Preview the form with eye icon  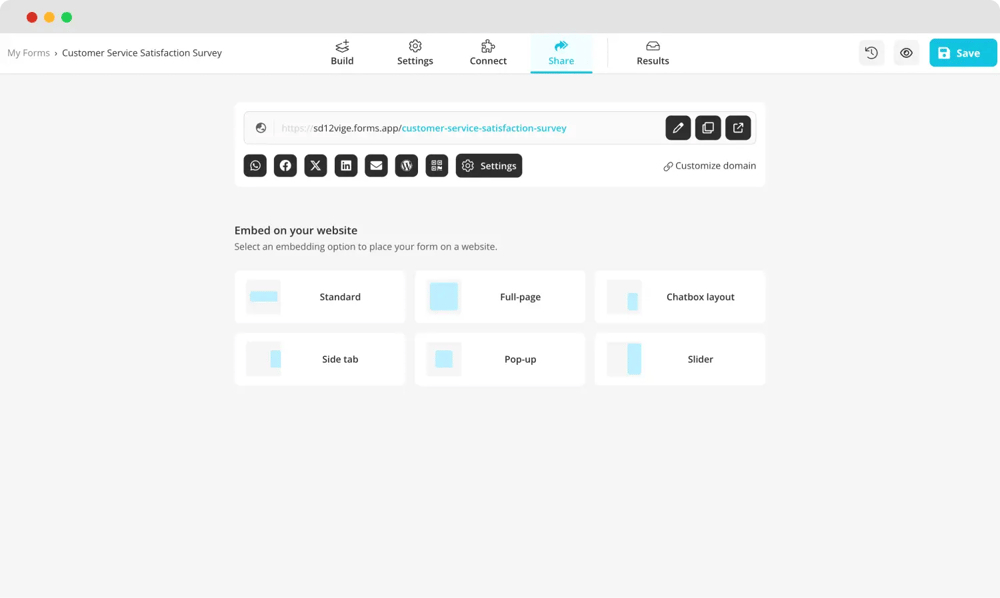tap(906, 53)
